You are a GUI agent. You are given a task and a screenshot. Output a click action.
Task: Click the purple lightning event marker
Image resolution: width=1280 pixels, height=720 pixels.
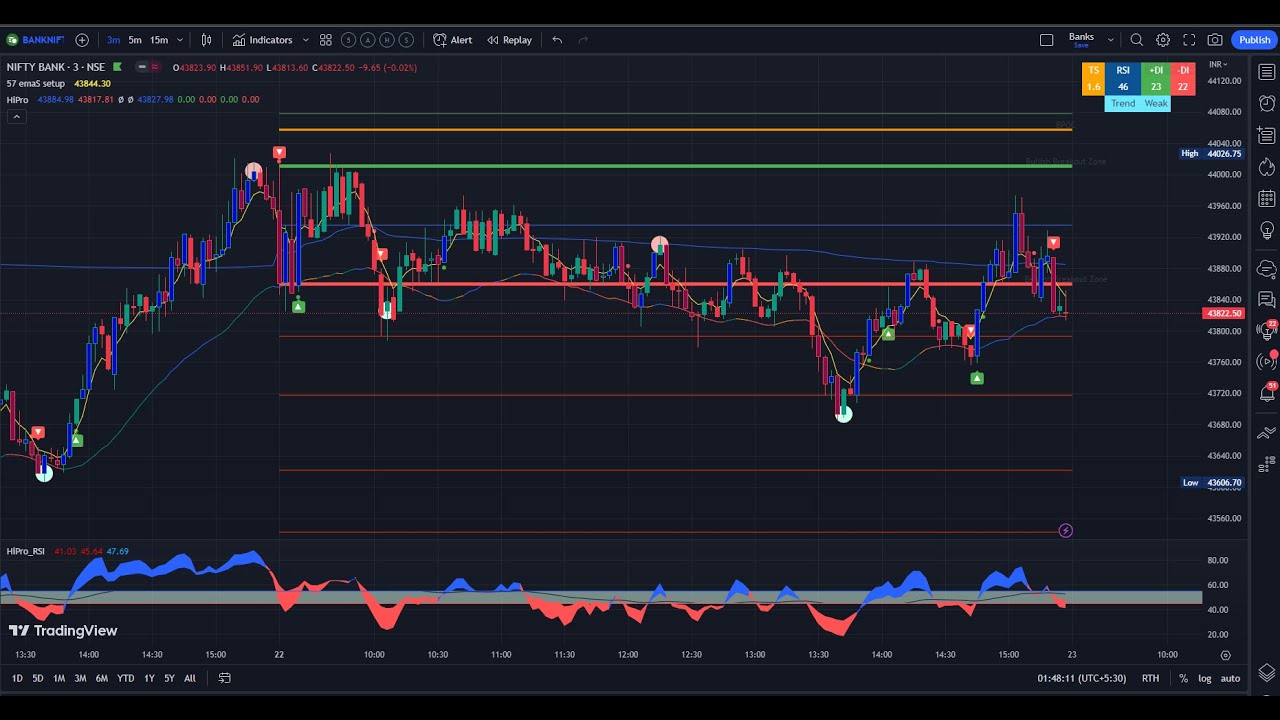coord(1065,531)
